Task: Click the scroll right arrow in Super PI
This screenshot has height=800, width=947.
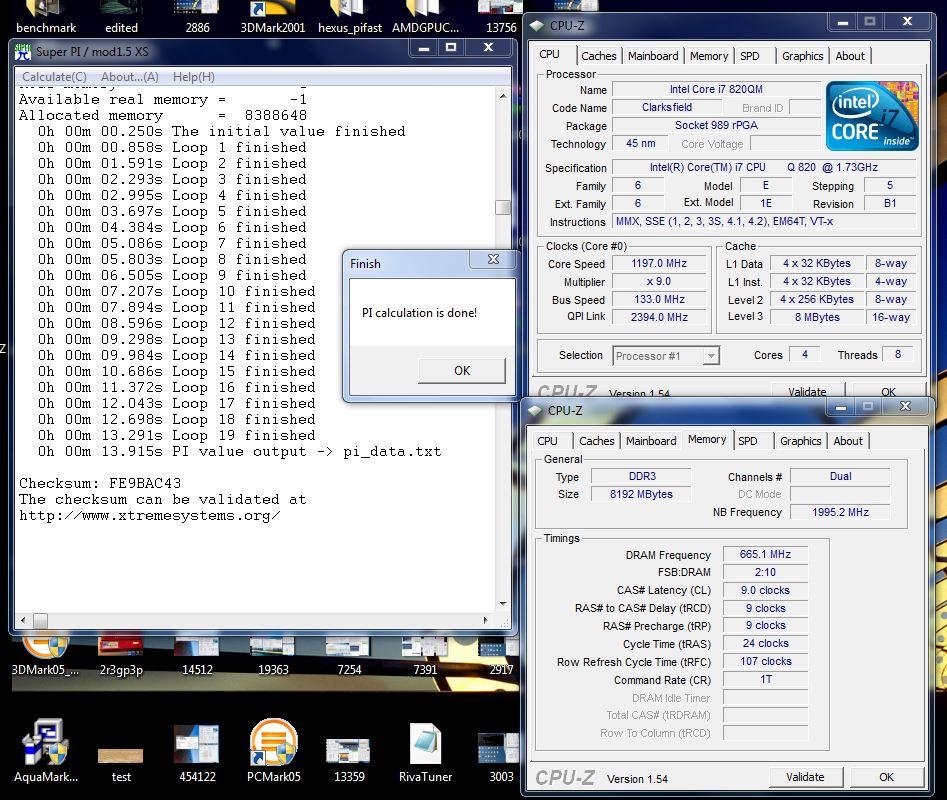Action: (486, 620)
